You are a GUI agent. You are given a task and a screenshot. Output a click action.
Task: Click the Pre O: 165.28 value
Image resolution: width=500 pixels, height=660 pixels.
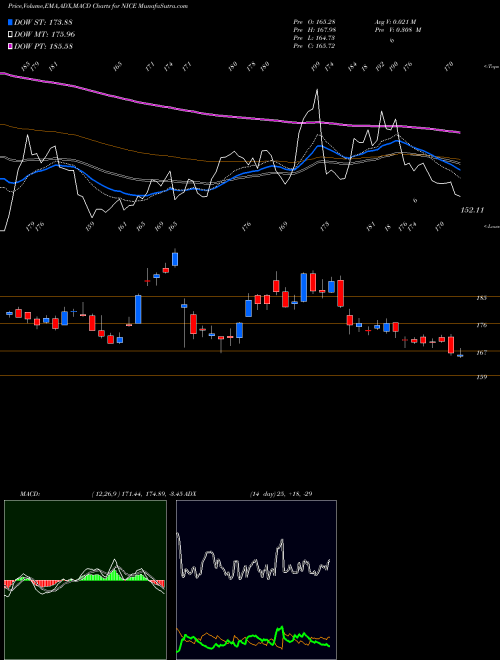[314, 22]
